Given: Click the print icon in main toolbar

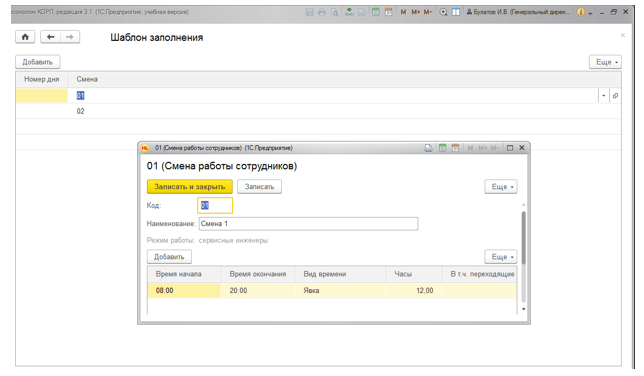Looking at the screenshot, I should [x=322, y=12].
